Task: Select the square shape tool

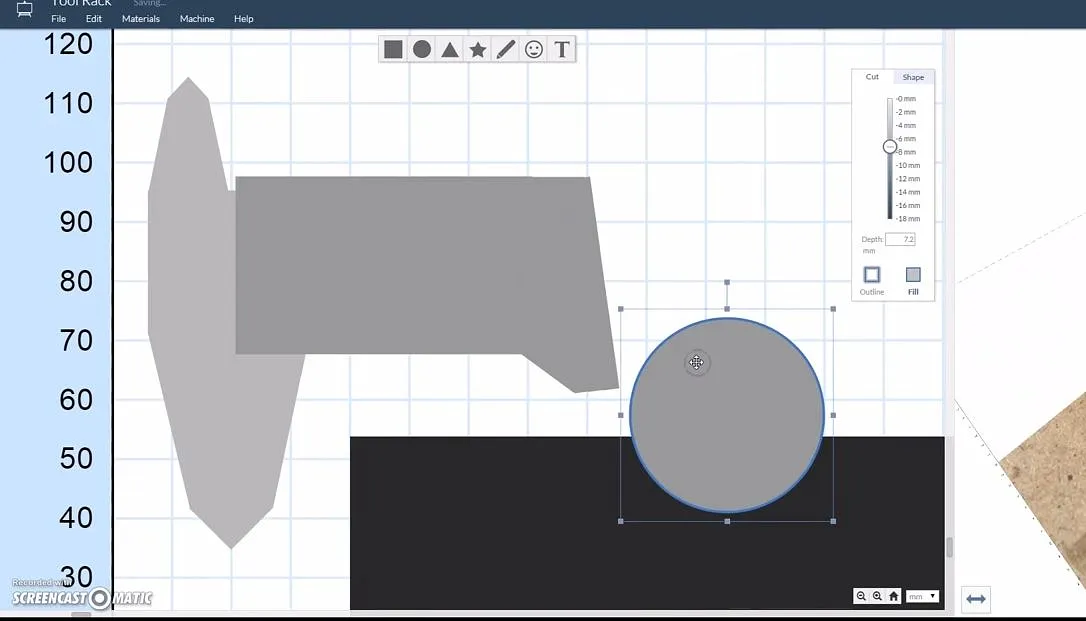Action: click(393, 49)
